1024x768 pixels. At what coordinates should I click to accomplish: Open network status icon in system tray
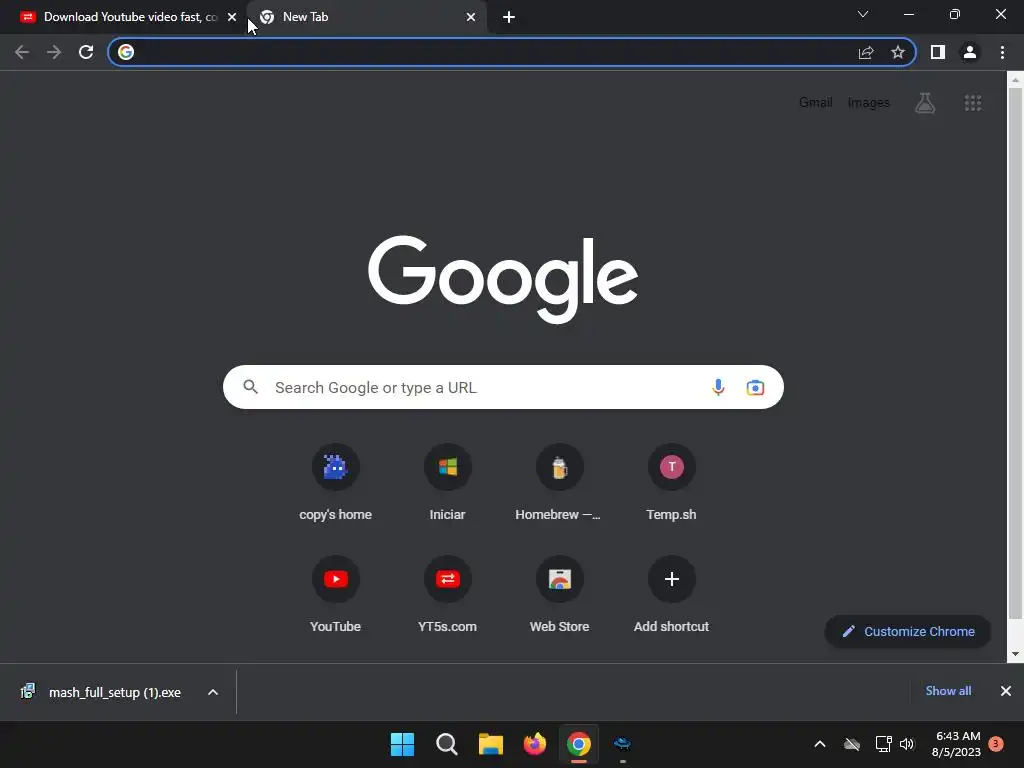[x=883, y=744]
